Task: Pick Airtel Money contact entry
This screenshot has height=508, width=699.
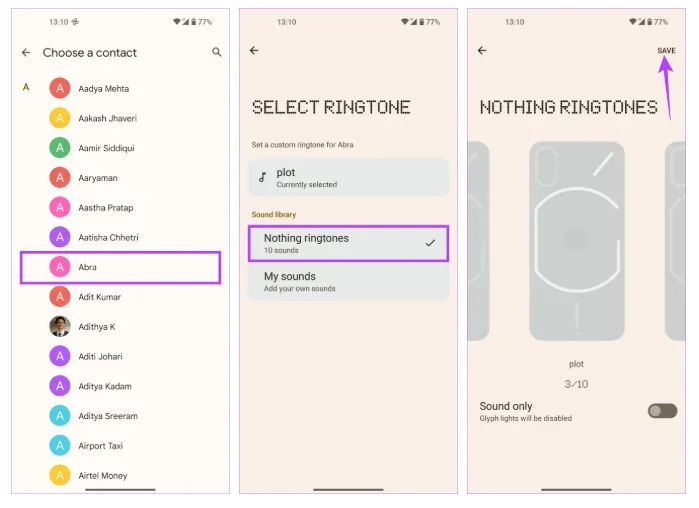Action: [x=103, y=476]
